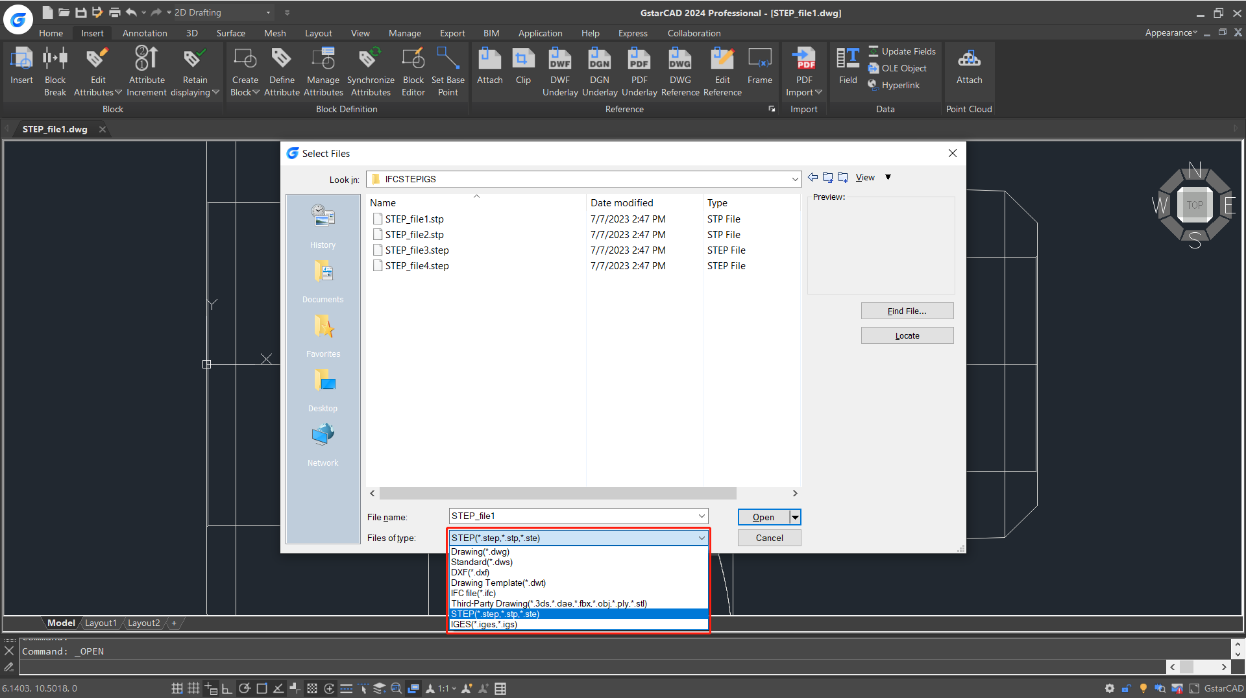Screen dimensions: 1246x698
Task: Expand the 2D Drafting workspace dropdown
Action: tap(269, 12)
